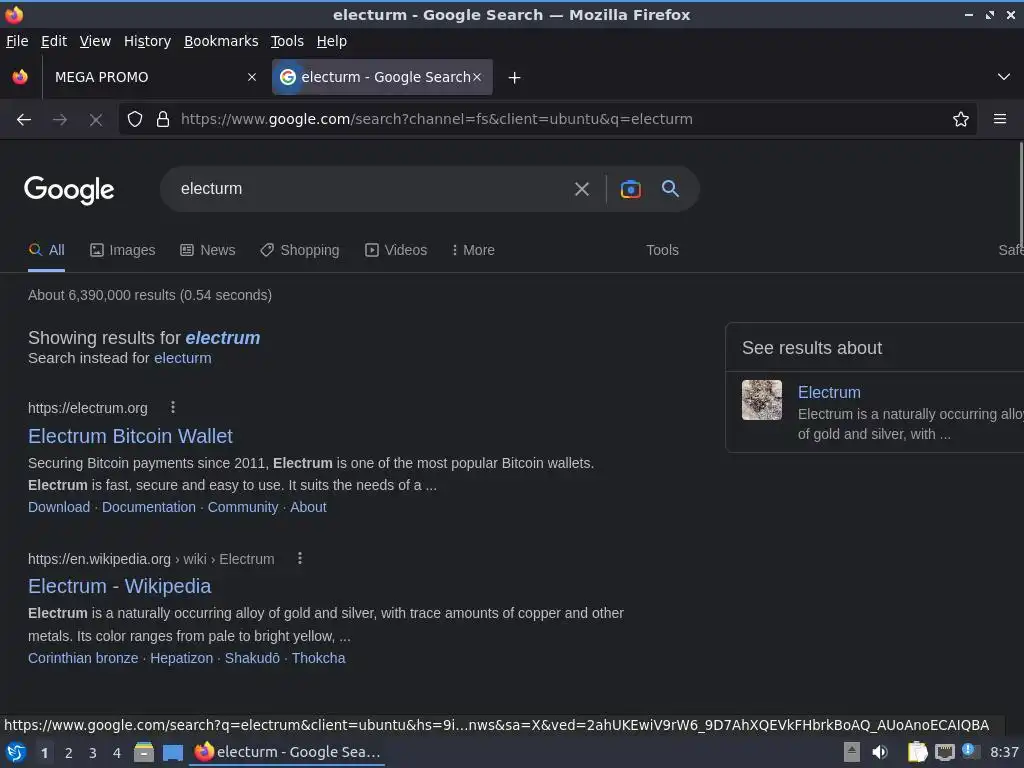Click the network monitor tray icon
The height and width of the screenshot is (768, 1024).
(x=944, y=752)
